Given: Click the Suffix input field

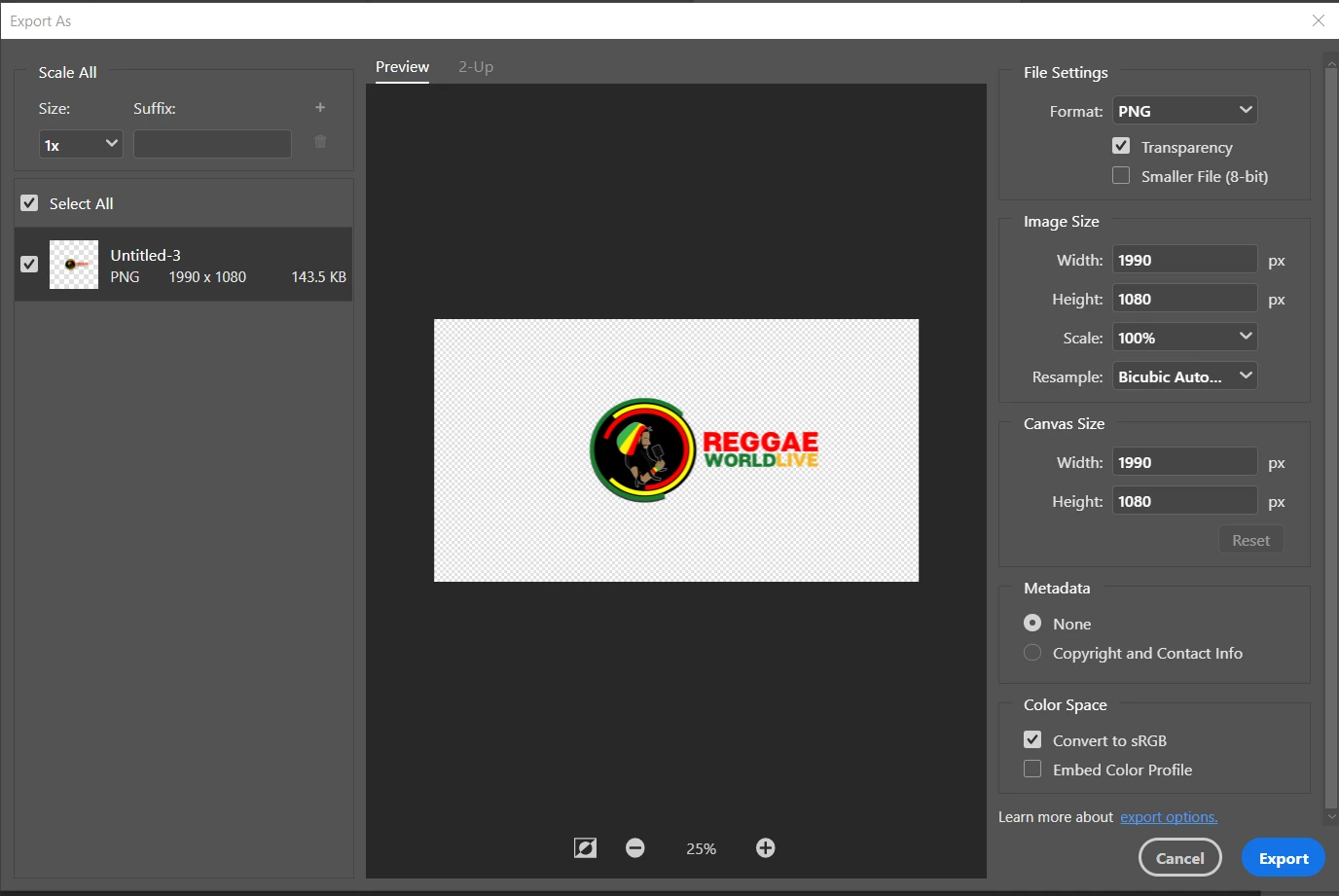Looking at the screenshot, I should point(212,144).
